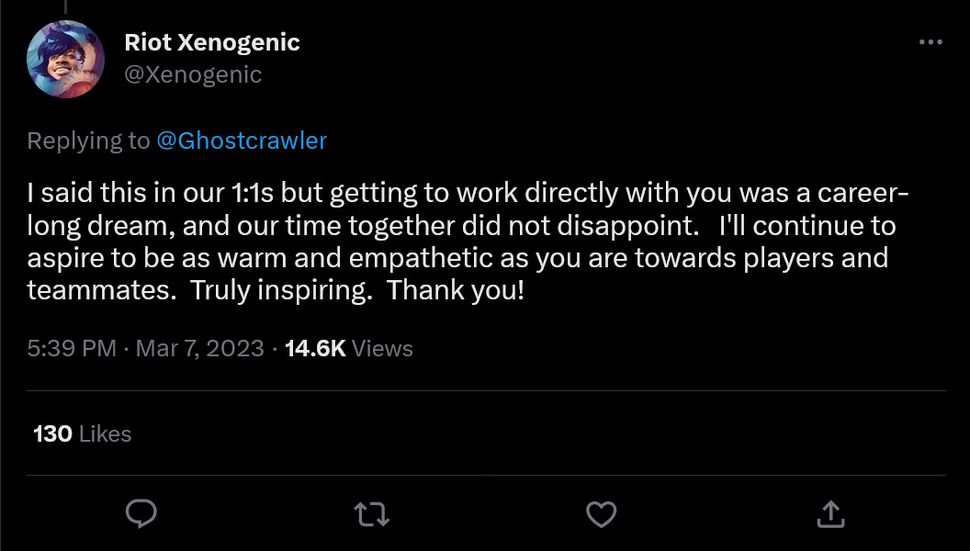Click the "Thank you!" text
Viewport: 970px width, 551px height.
point(455,292)
